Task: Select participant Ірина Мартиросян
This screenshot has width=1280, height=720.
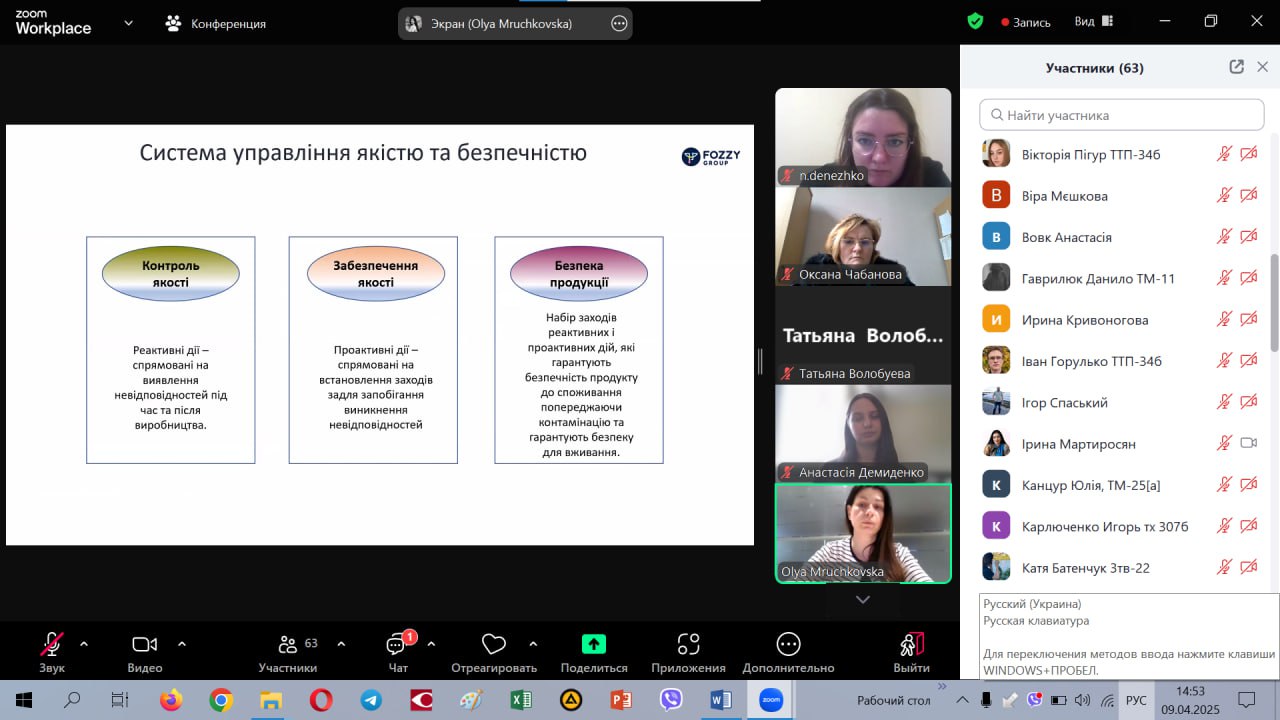Action: [1120, 443]
